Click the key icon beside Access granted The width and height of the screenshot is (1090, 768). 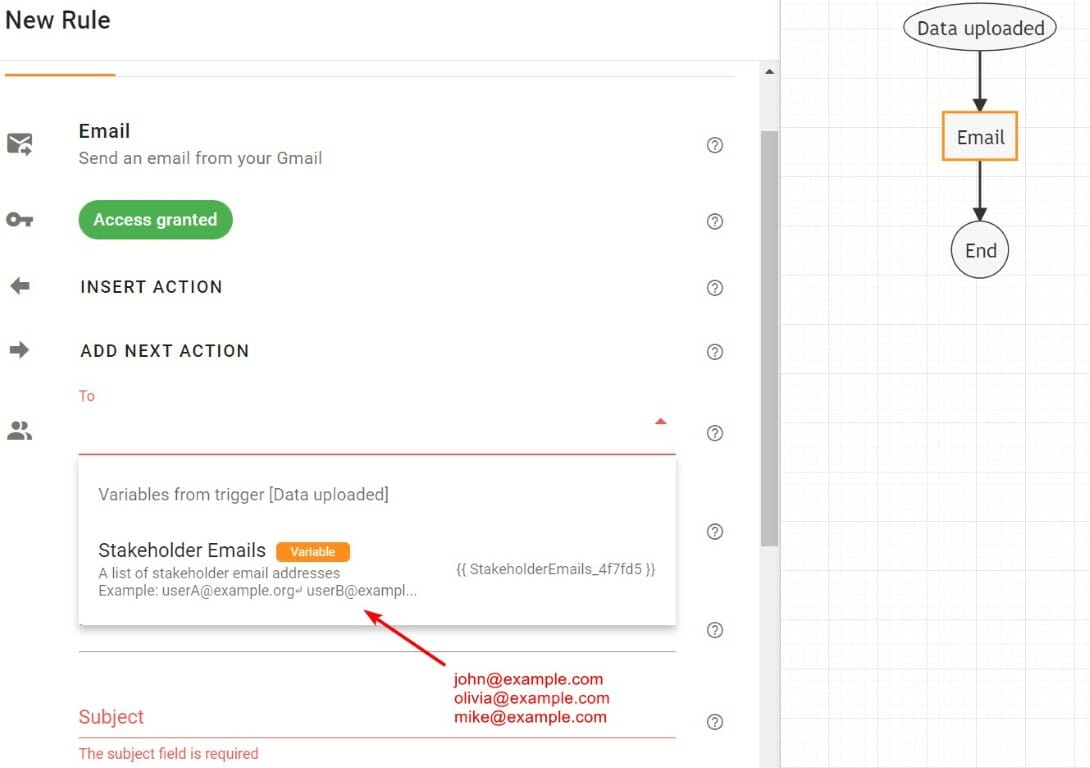[x=20, y=219]
